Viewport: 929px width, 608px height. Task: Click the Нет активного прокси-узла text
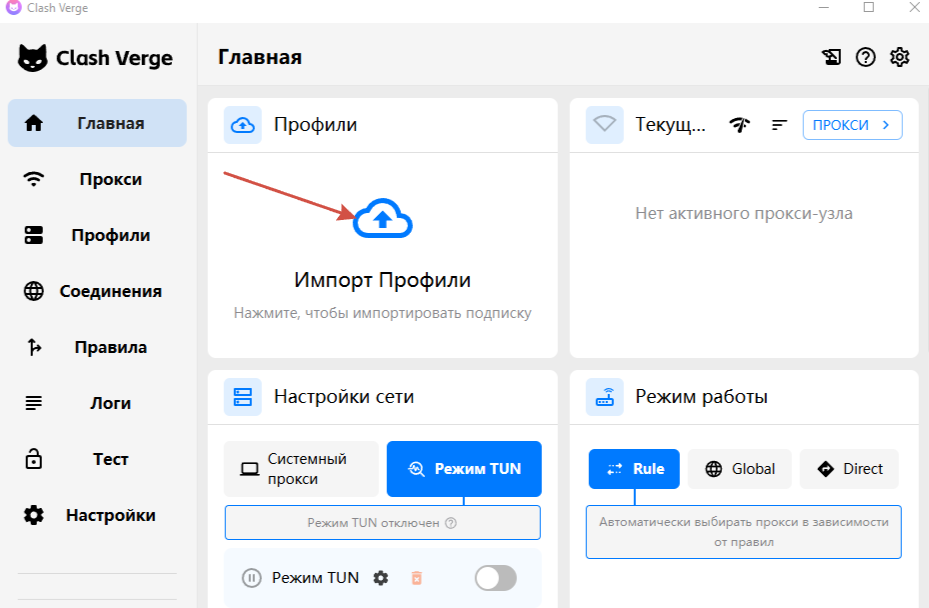coord(744,213)
